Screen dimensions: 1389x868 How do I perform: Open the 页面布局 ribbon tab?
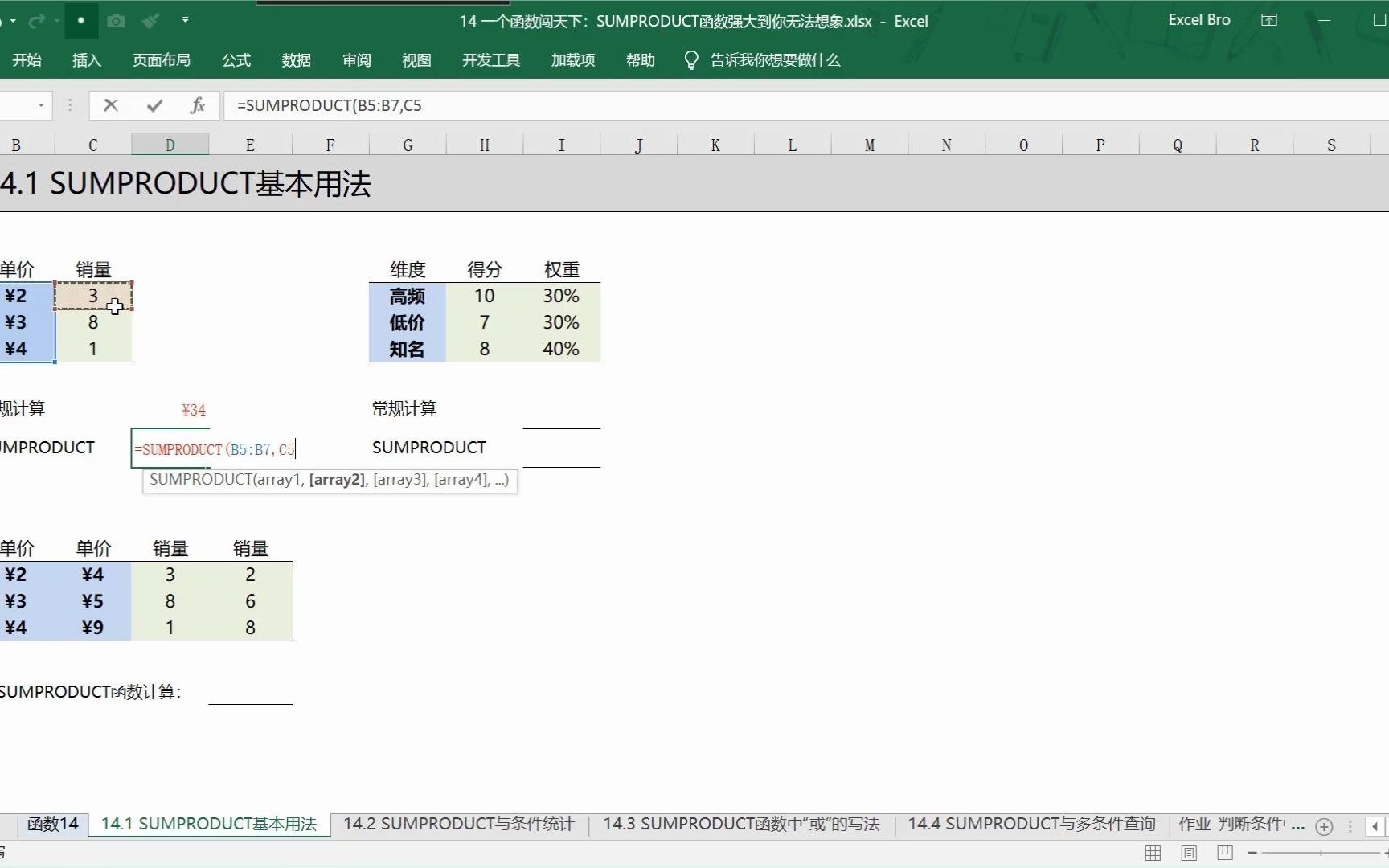click(x=162, y=60)
